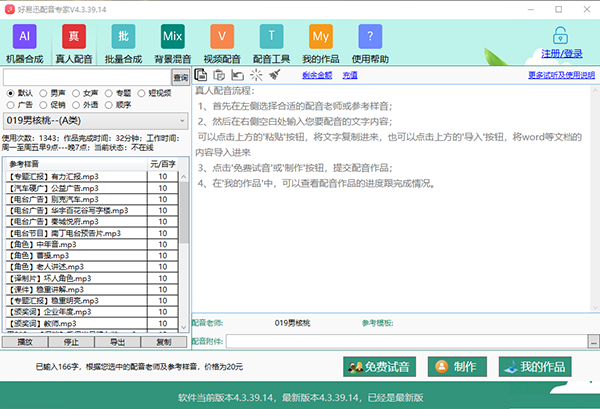
Task: Open the 批量合成 batch synthesis module
Action: pyautogui.click(x=123, y=44)
